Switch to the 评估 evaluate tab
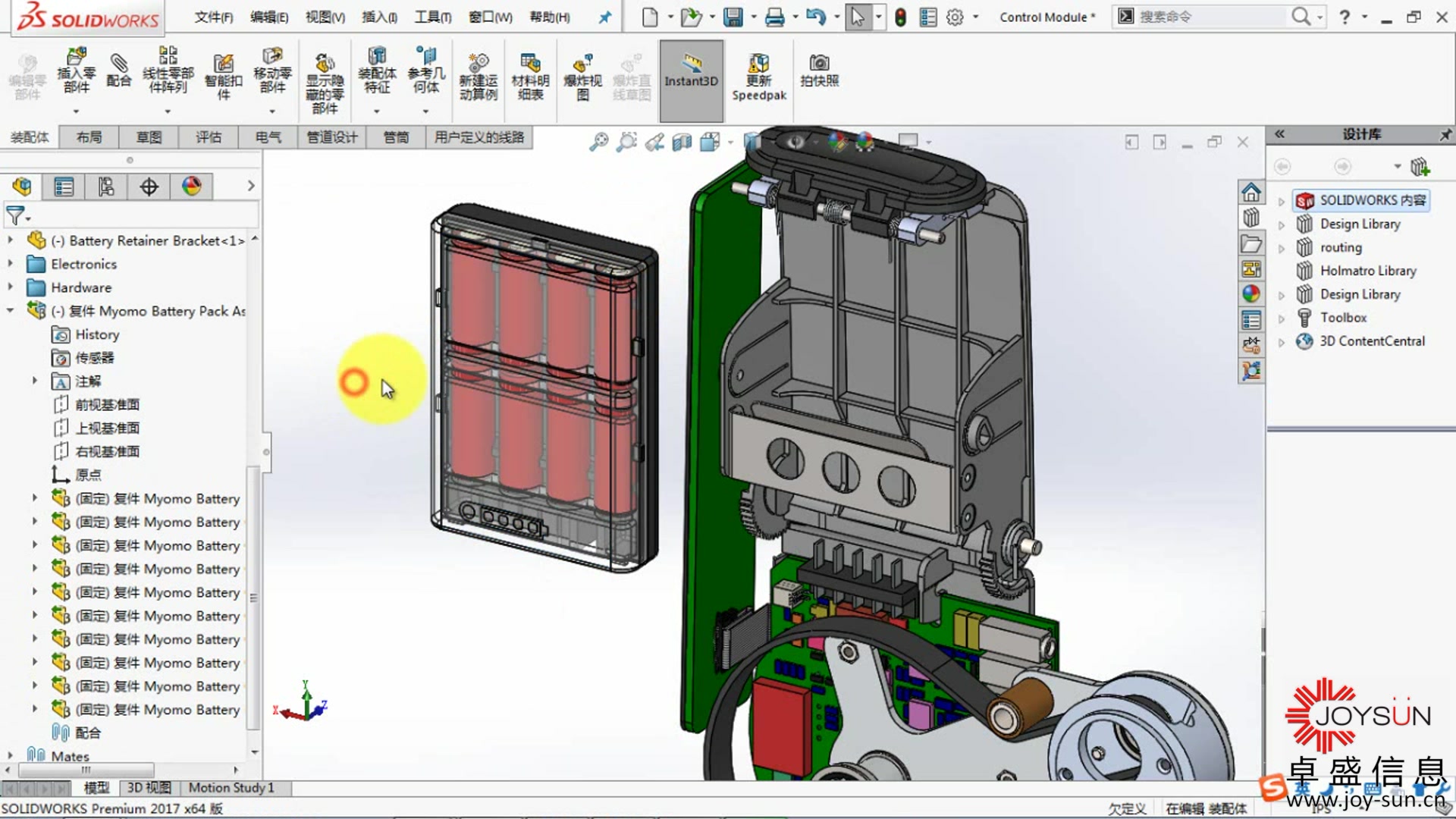 (x=209, y=137)
